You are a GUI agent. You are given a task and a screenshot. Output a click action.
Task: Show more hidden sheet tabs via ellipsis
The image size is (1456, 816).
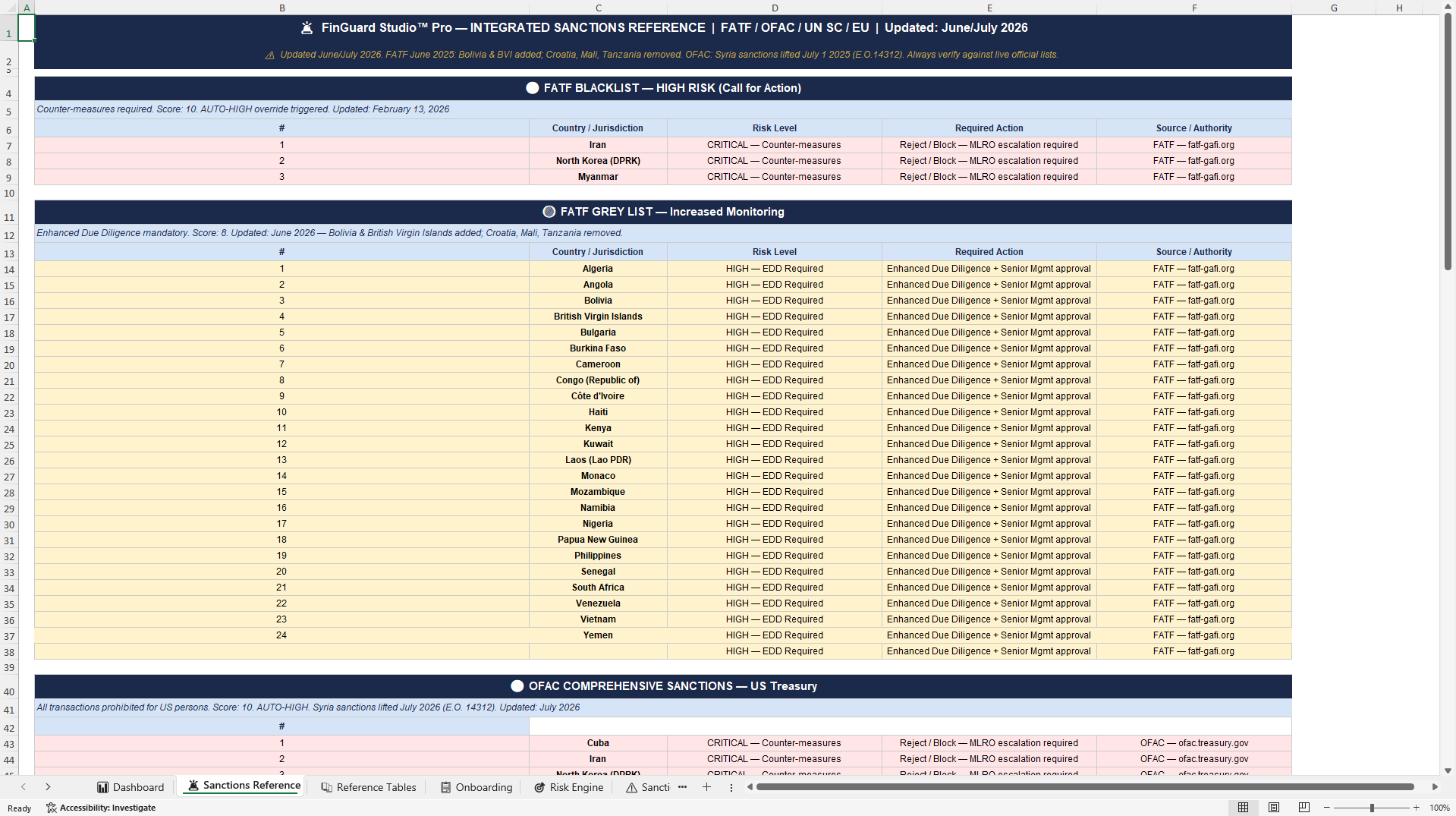pos(682,787)
